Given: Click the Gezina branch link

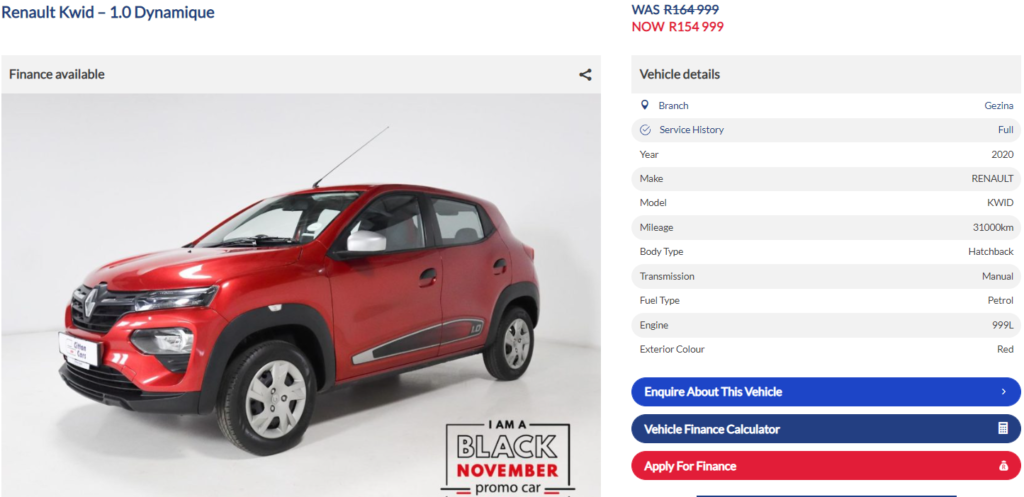Looking at the screenshot, I should click(999, 105).
